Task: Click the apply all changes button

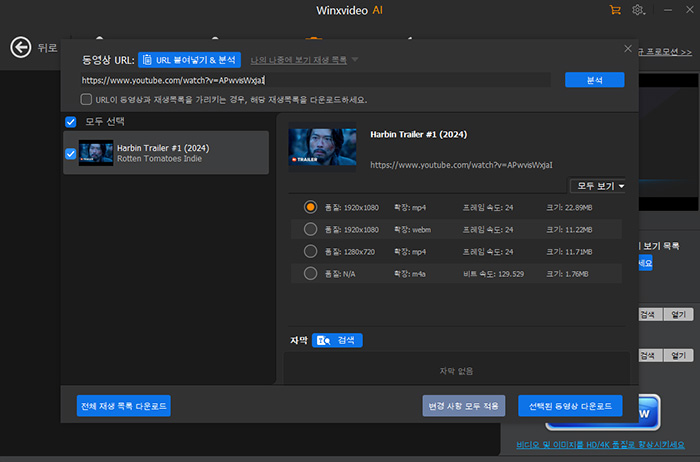Action: click(x=464, y=406)
